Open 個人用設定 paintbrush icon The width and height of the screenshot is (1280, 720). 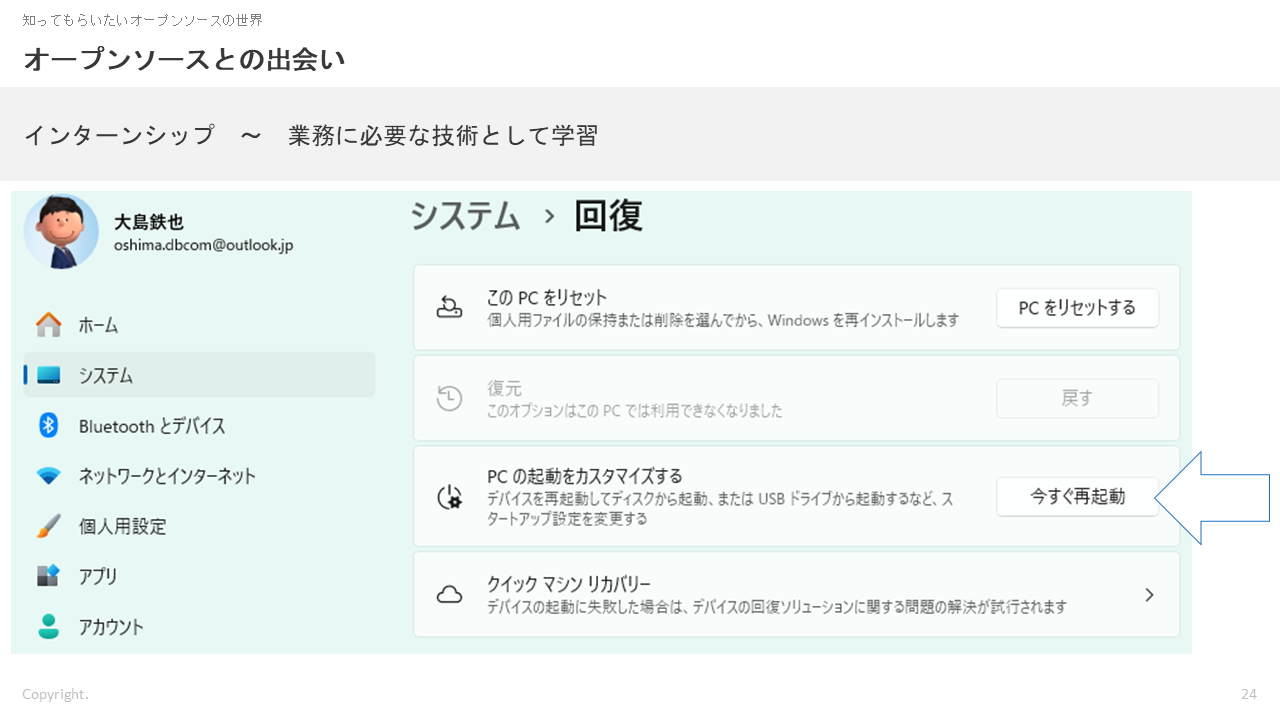coord(48,526)
